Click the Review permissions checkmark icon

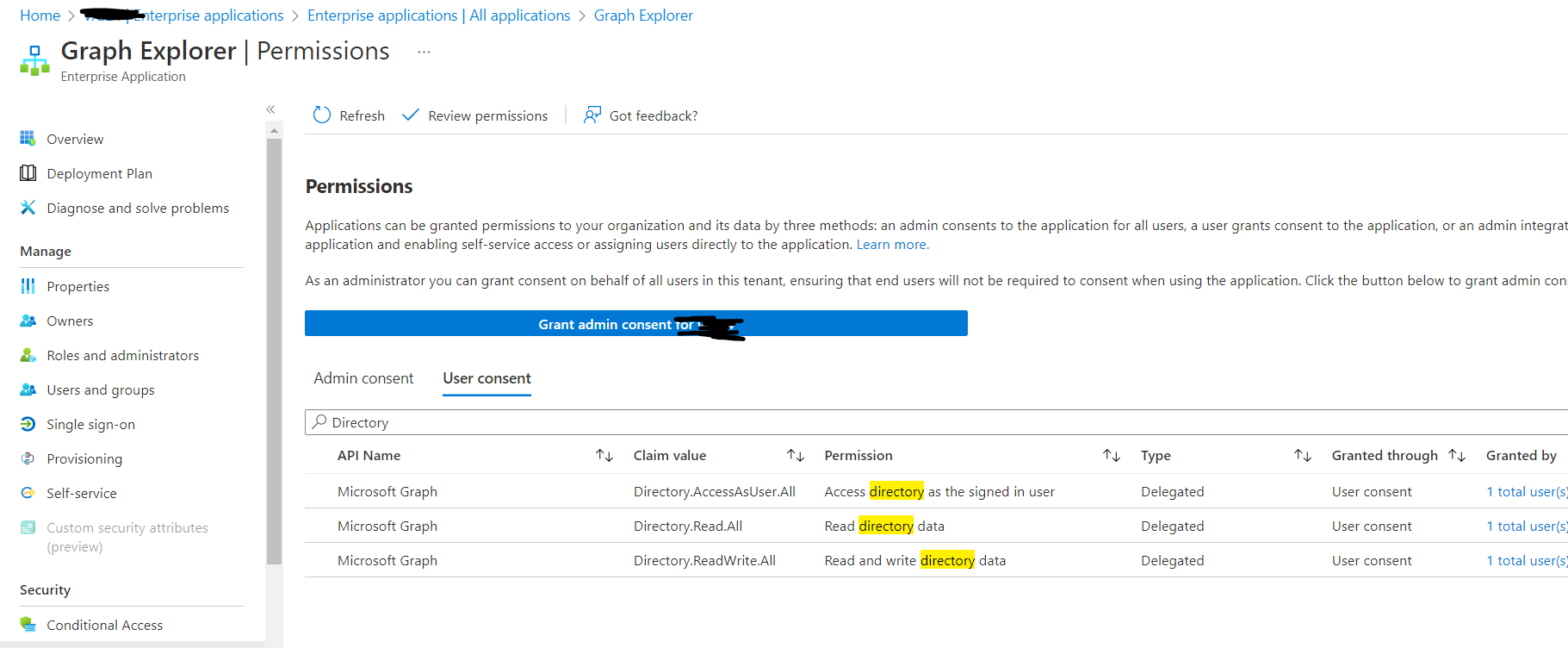pyautogui.click(x=411, y=115)
